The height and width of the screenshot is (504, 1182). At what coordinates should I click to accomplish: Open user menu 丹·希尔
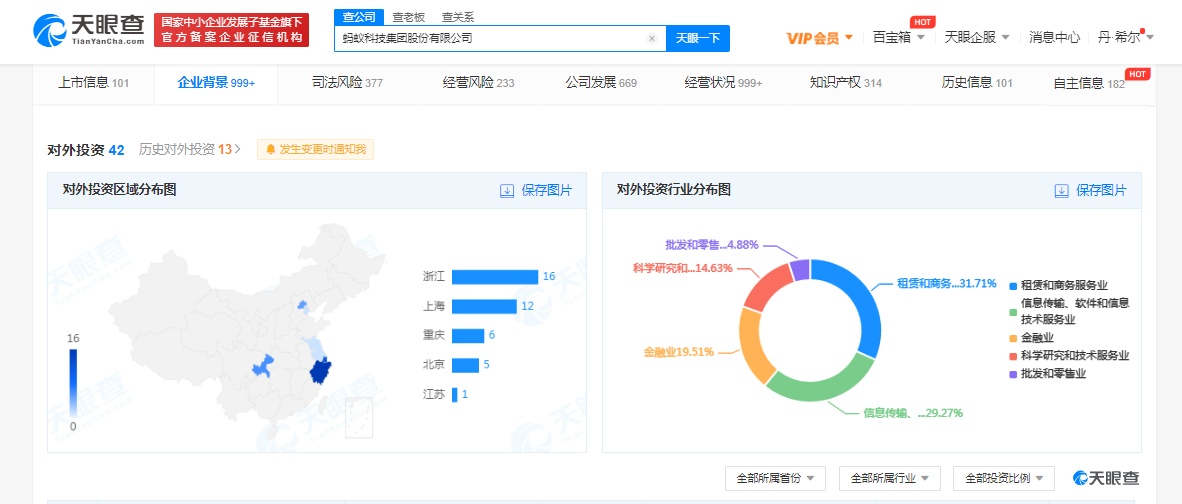(x=1126, y=37)
